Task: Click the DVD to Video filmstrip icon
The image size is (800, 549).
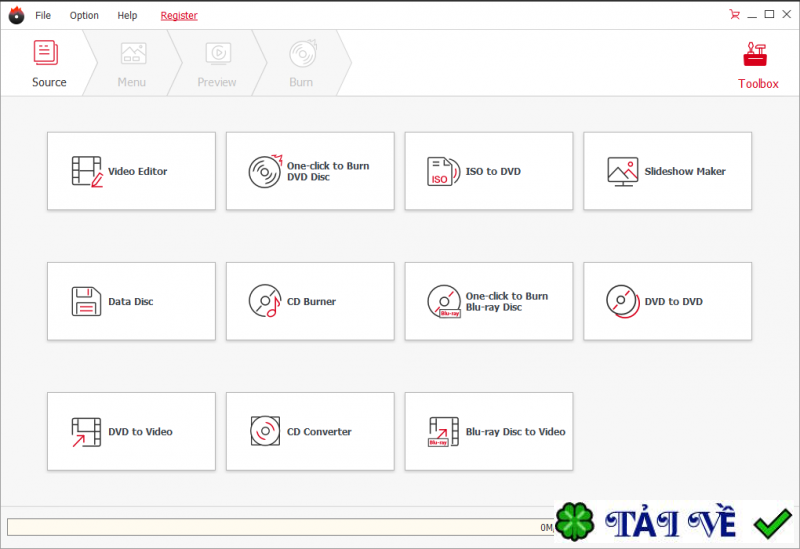Action: [86, 432]
